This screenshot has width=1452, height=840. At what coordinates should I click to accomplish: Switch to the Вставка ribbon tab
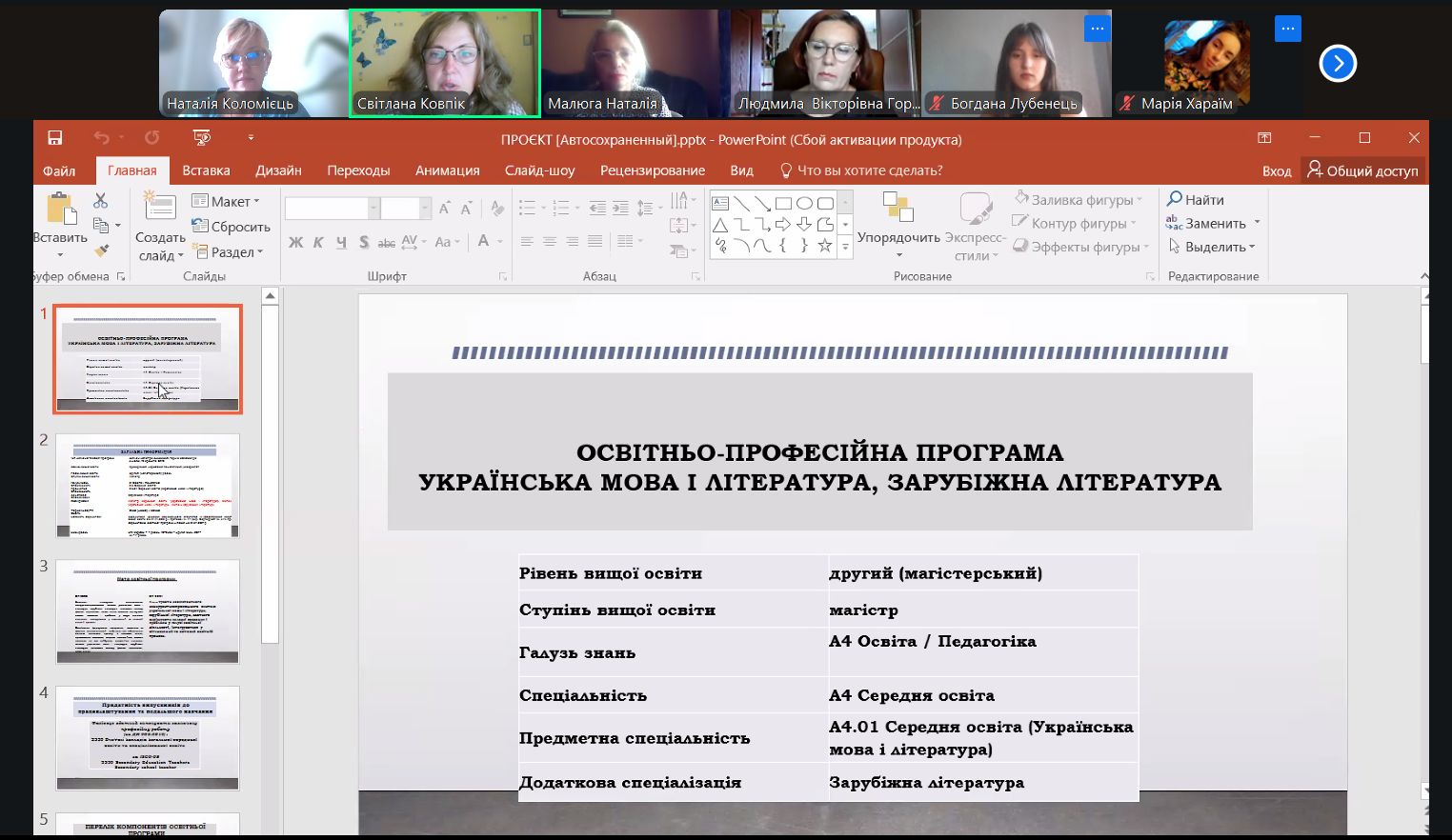(x=206, y=170)
